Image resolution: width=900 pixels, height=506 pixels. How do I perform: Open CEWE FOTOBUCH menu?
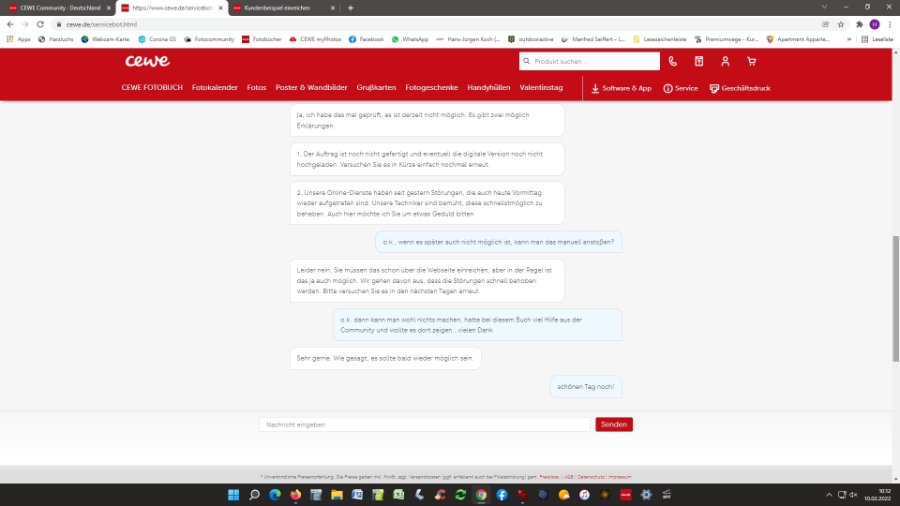pos(152,88)
